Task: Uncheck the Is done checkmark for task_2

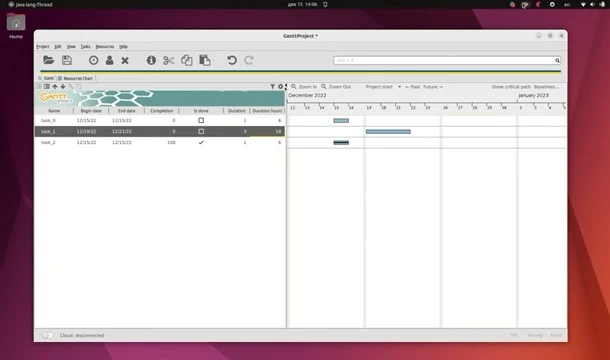Action: tap(201, 142)
